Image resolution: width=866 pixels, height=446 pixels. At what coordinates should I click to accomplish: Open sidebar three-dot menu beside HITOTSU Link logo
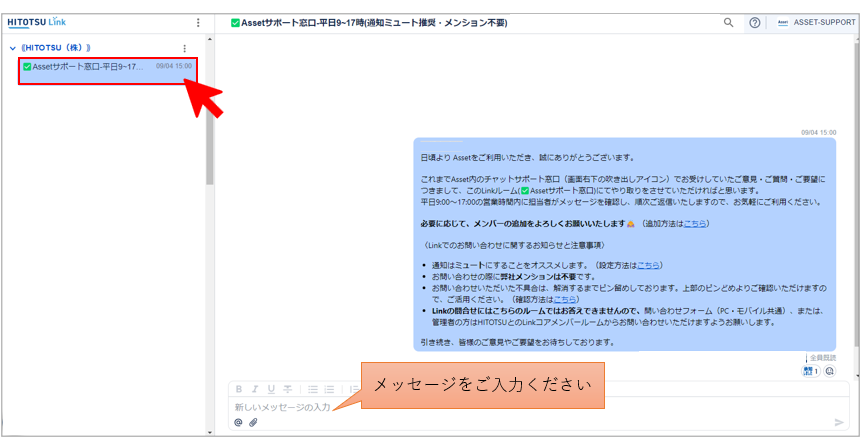(198, 23)
